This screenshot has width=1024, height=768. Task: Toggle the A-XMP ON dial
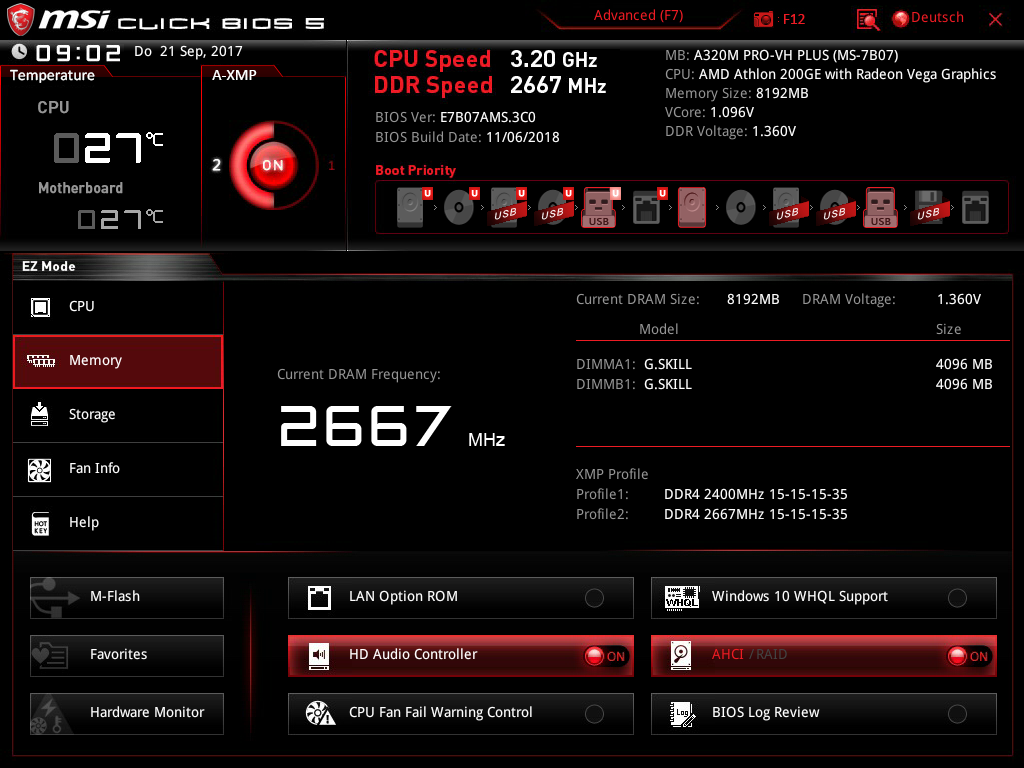[x=273, y=165]
